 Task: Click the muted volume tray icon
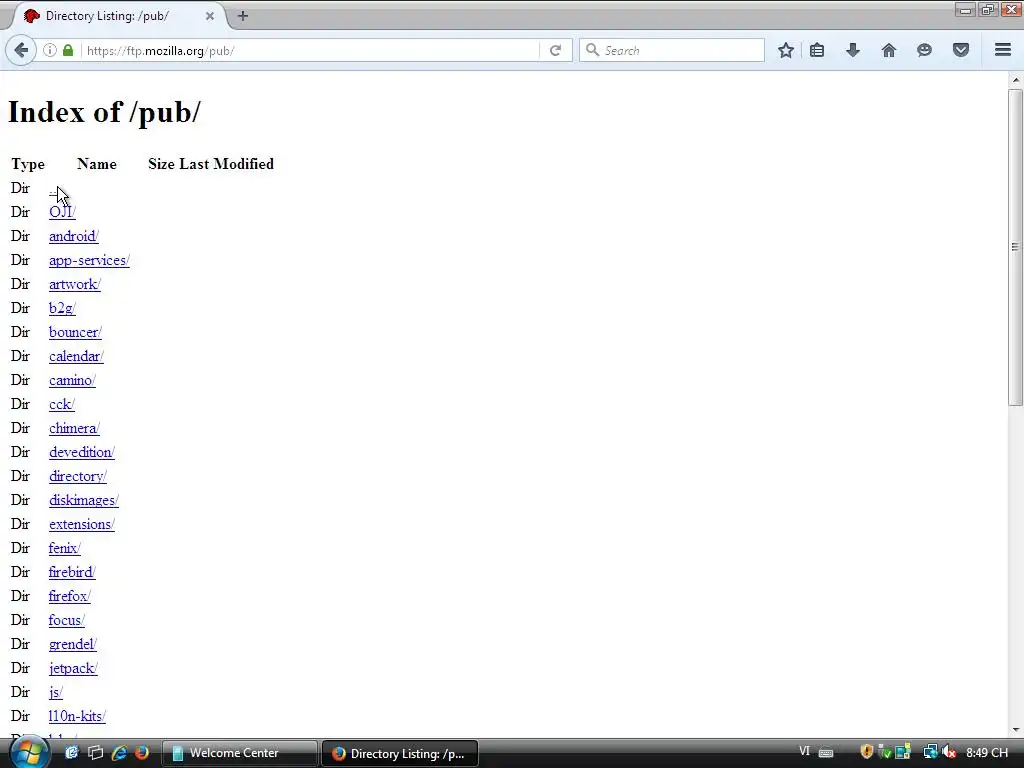[x=950, y=752]
